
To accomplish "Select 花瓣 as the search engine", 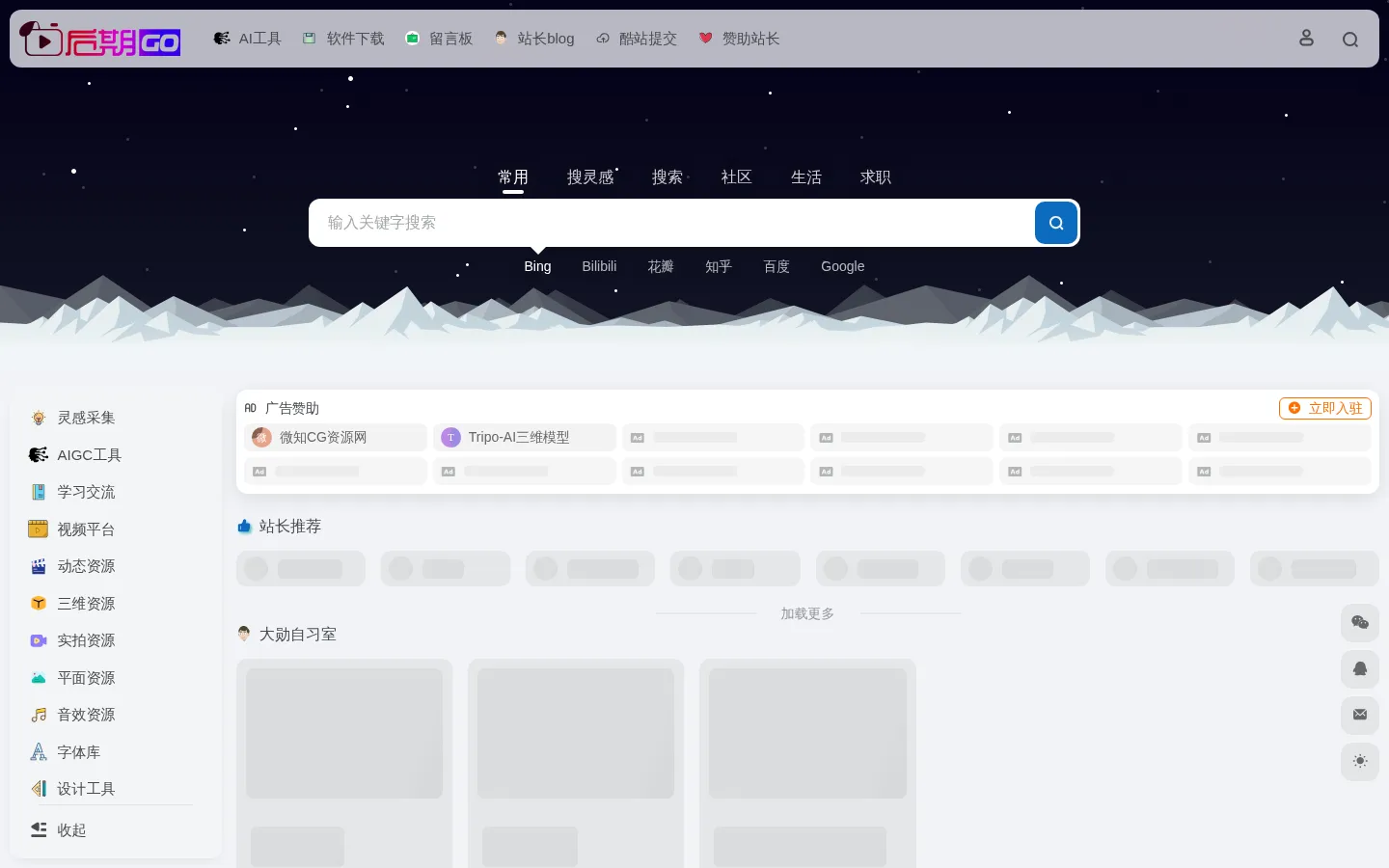I will (661, 266).
